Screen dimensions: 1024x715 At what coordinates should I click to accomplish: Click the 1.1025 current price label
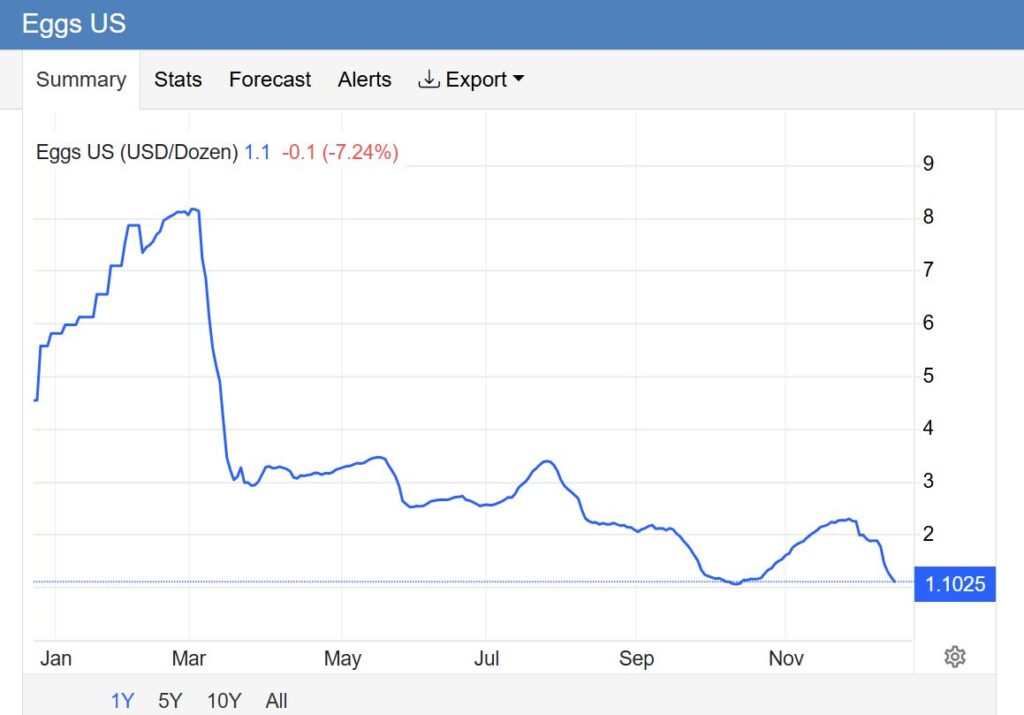(x=955, y=584)
